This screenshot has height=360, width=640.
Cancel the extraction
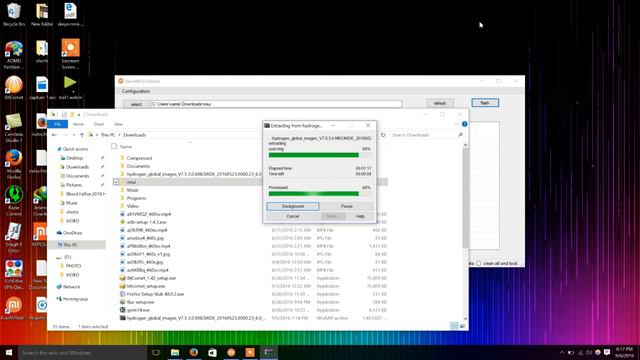click(293, 216)
